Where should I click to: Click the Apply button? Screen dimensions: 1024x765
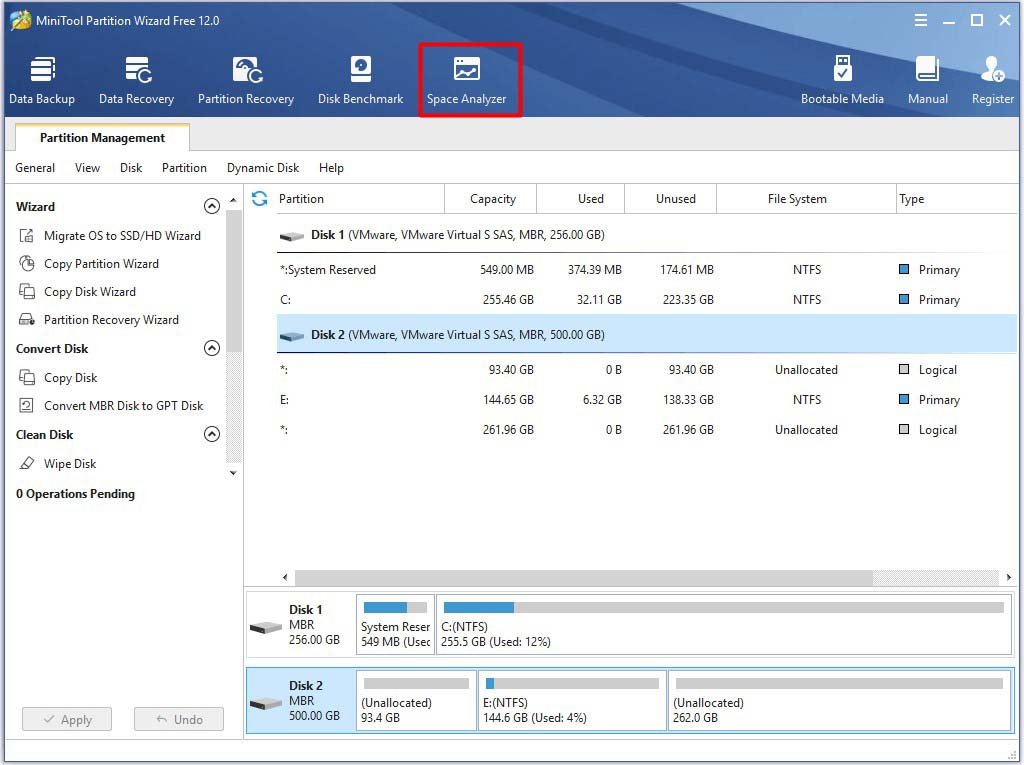pyautogui.click(x=67, y=719)
